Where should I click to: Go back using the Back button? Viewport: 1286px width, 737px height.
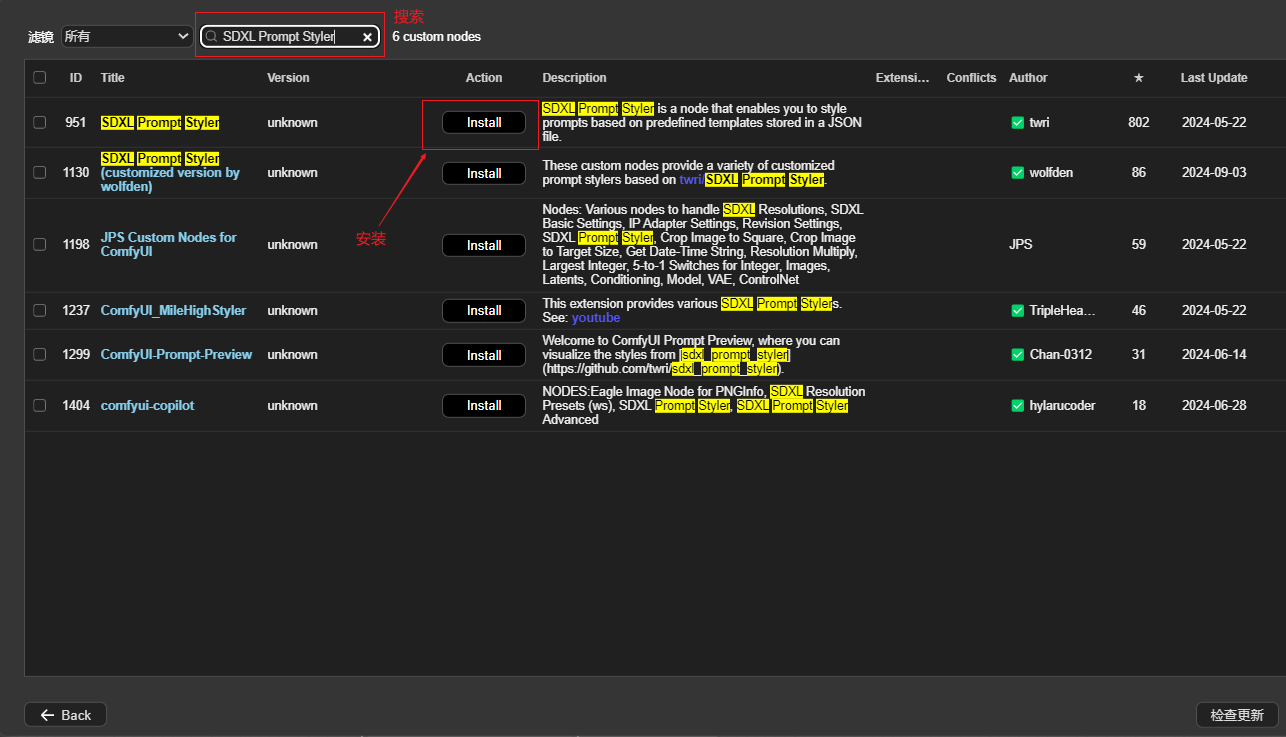tap(65, 715)
